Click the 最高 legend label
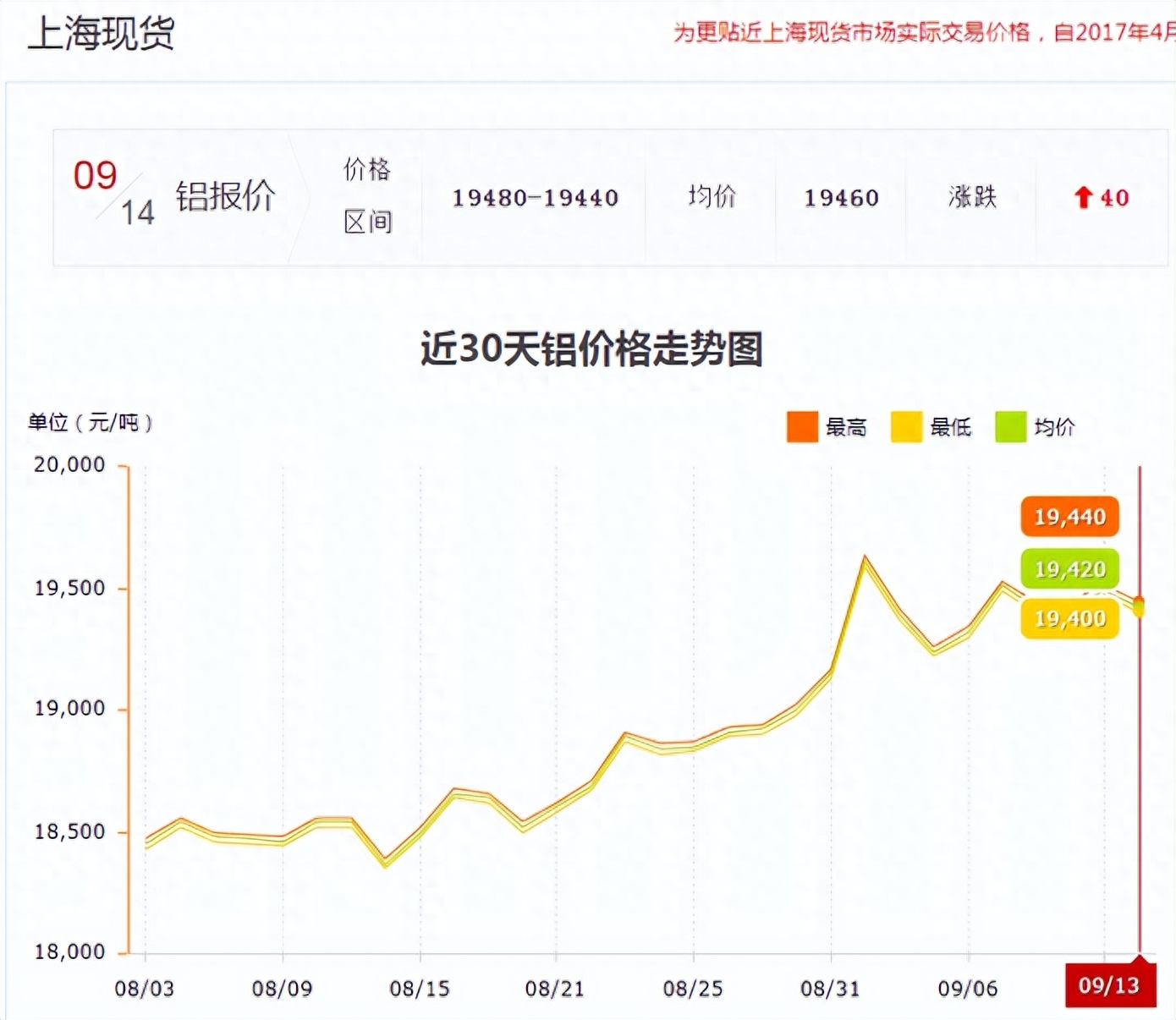The image size is (1176, 1020). point(846,428)
